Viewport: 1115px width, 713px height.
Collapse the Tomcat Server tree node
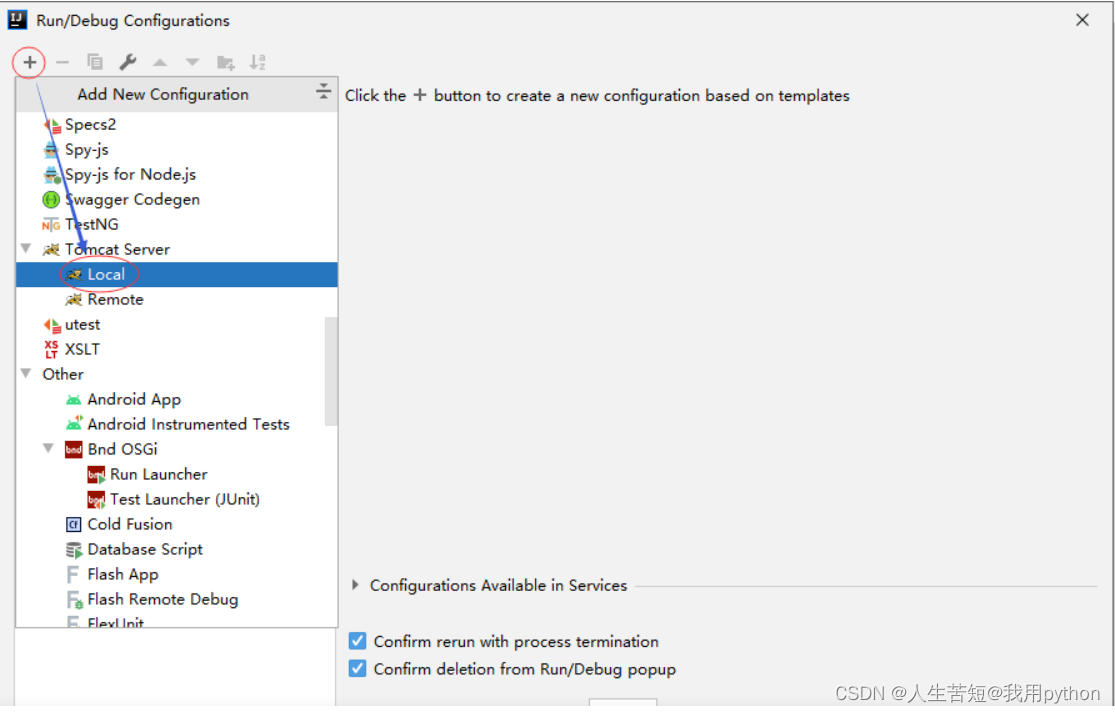(x=26, y=249)
